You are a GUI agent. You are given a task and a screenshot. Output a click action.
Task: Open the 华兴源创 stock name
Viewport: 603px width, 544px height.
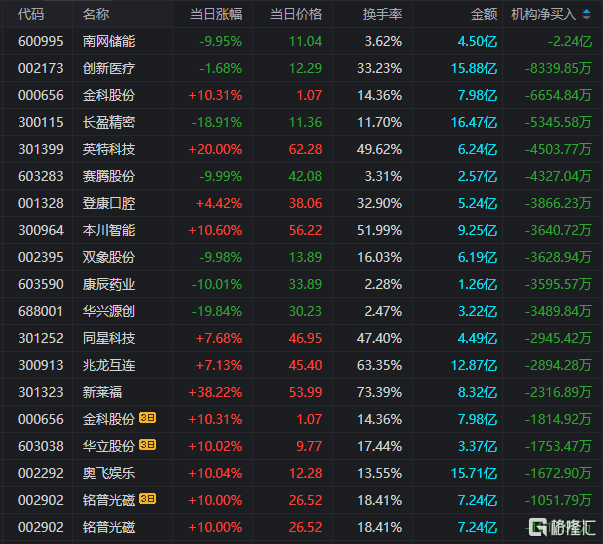109,311
